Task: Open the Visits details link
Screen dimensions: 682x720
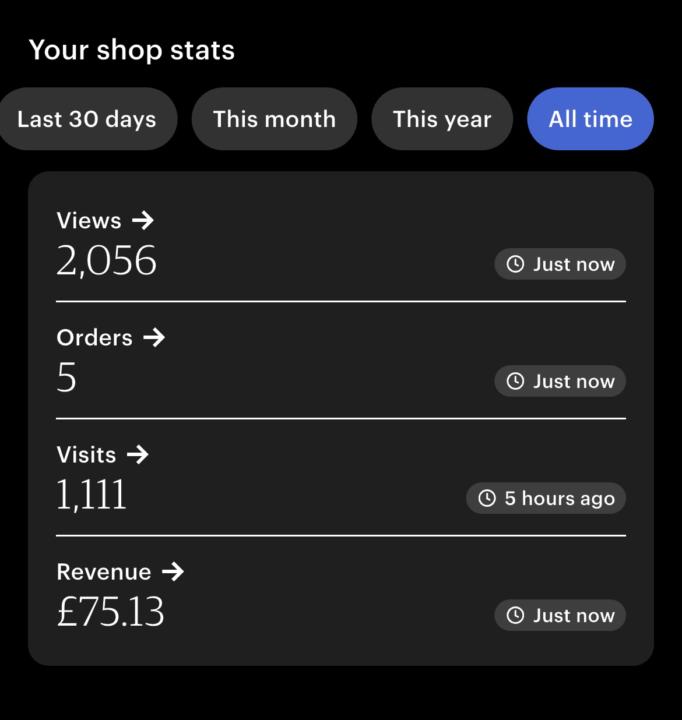Action: pos(87,454)
